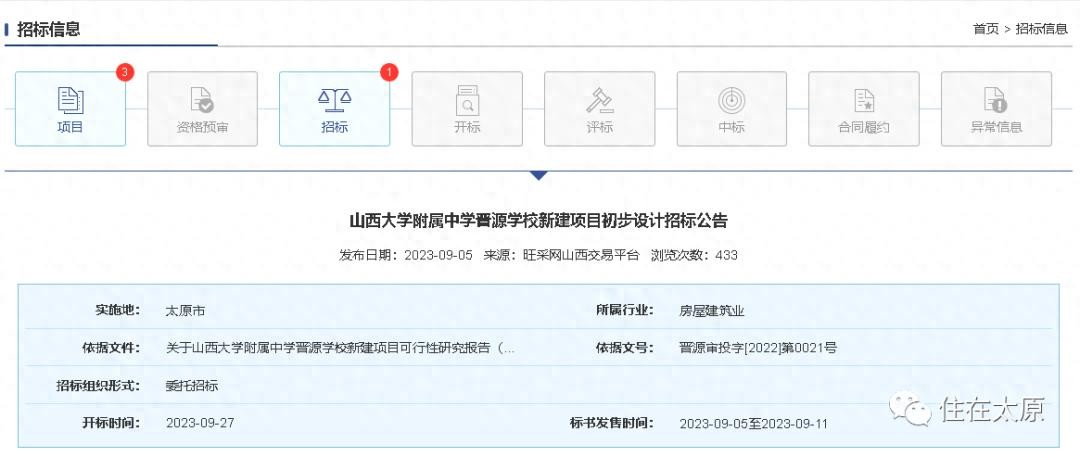This screenshot has height=457, width=1080.
Task: Go to 首页 in breadcrumb
Action: 985,29
